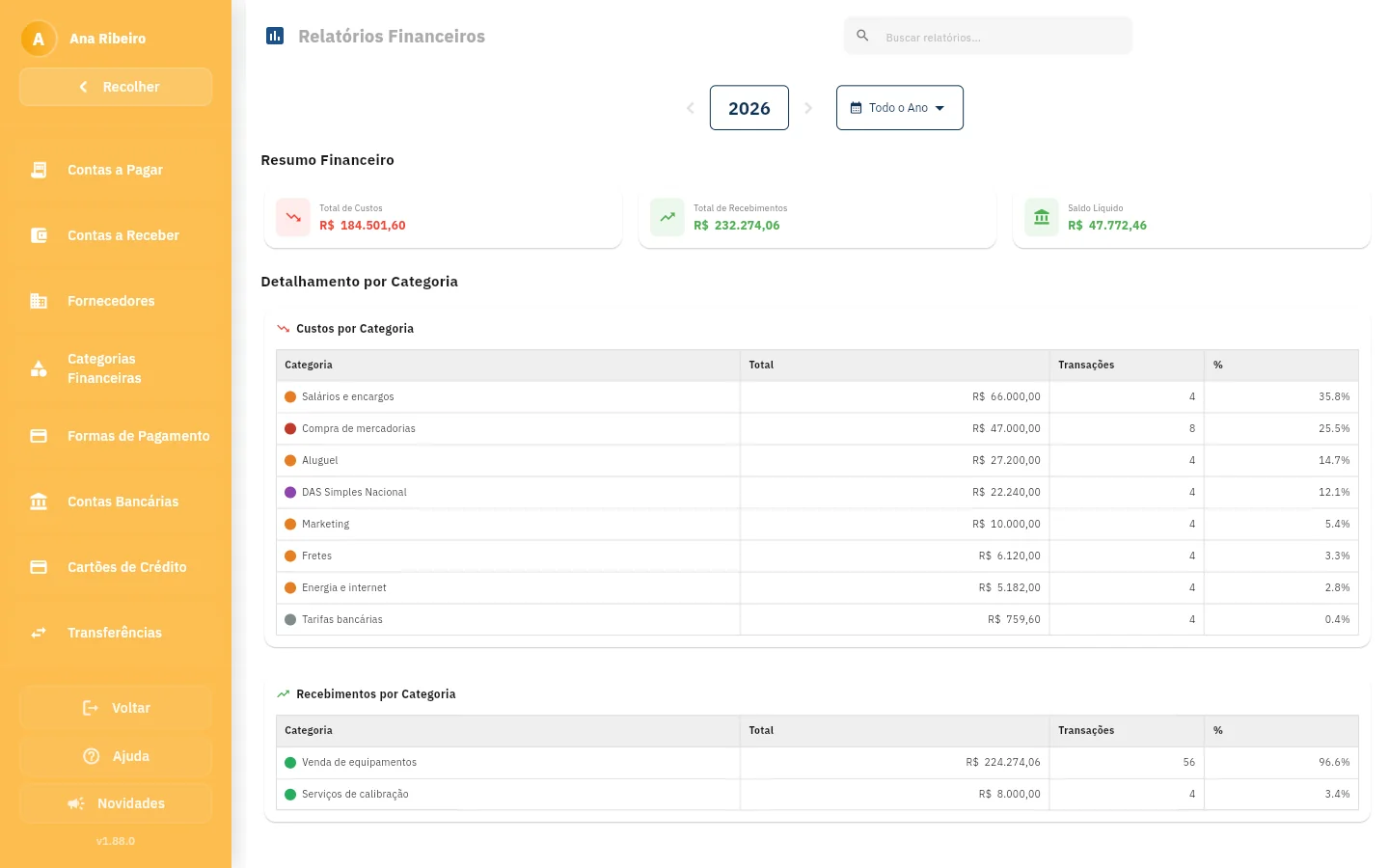Open Cartões de Crédito section

tap(116, 567)
